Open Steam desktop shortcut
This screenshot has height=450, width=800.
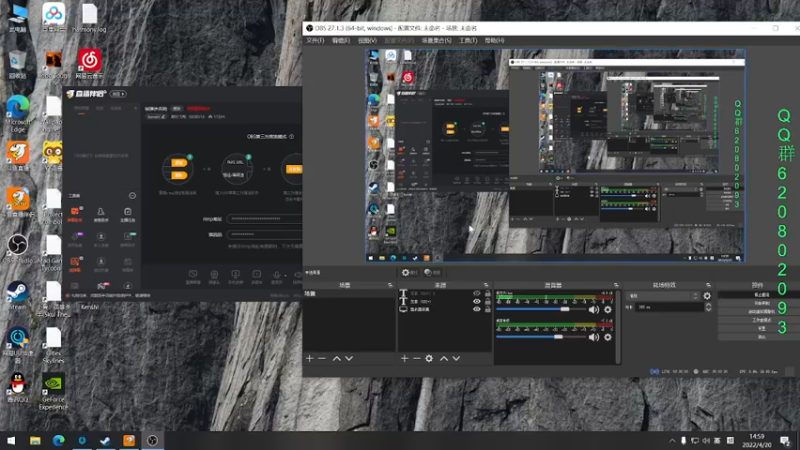click(18, 295)
